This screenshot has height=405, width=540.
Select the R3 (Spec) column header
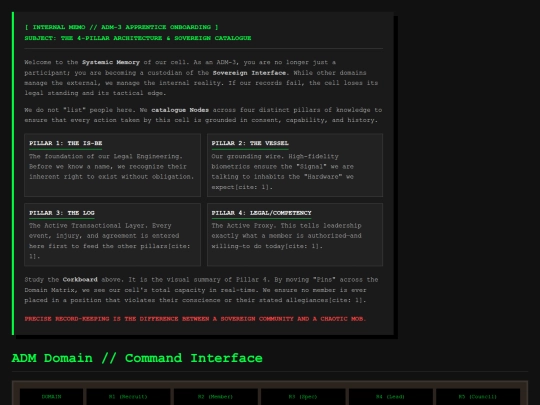click(303, 397)
